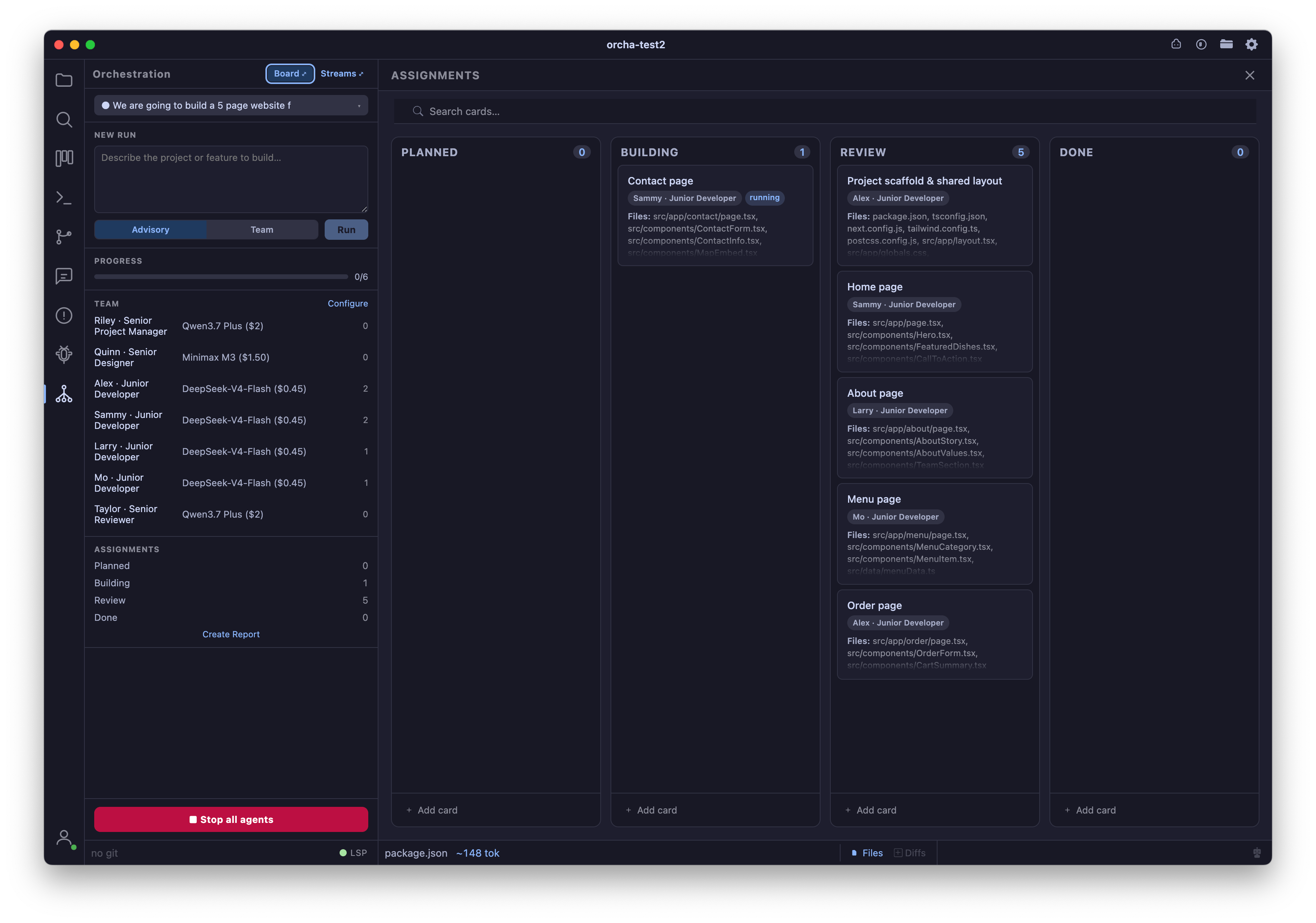Image resolution: width=1316 pixels, height=923 pixels.
Task: Click the robot agent icon in title bar
Action: tap(1175, 44)
